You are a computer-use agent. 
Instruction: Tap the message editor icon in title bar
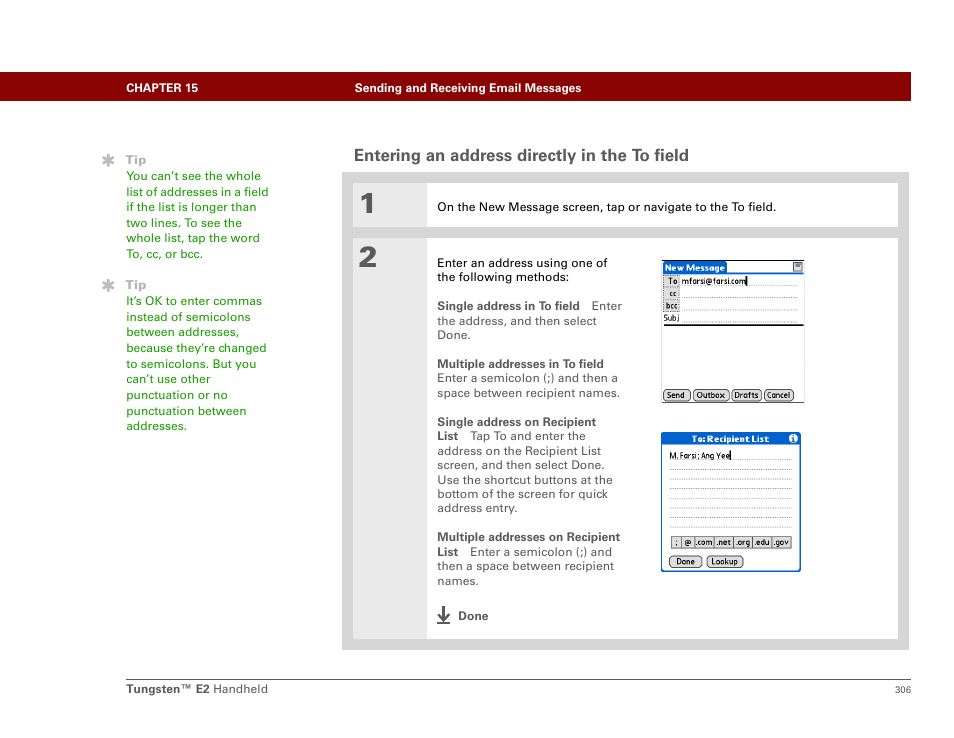798,267
